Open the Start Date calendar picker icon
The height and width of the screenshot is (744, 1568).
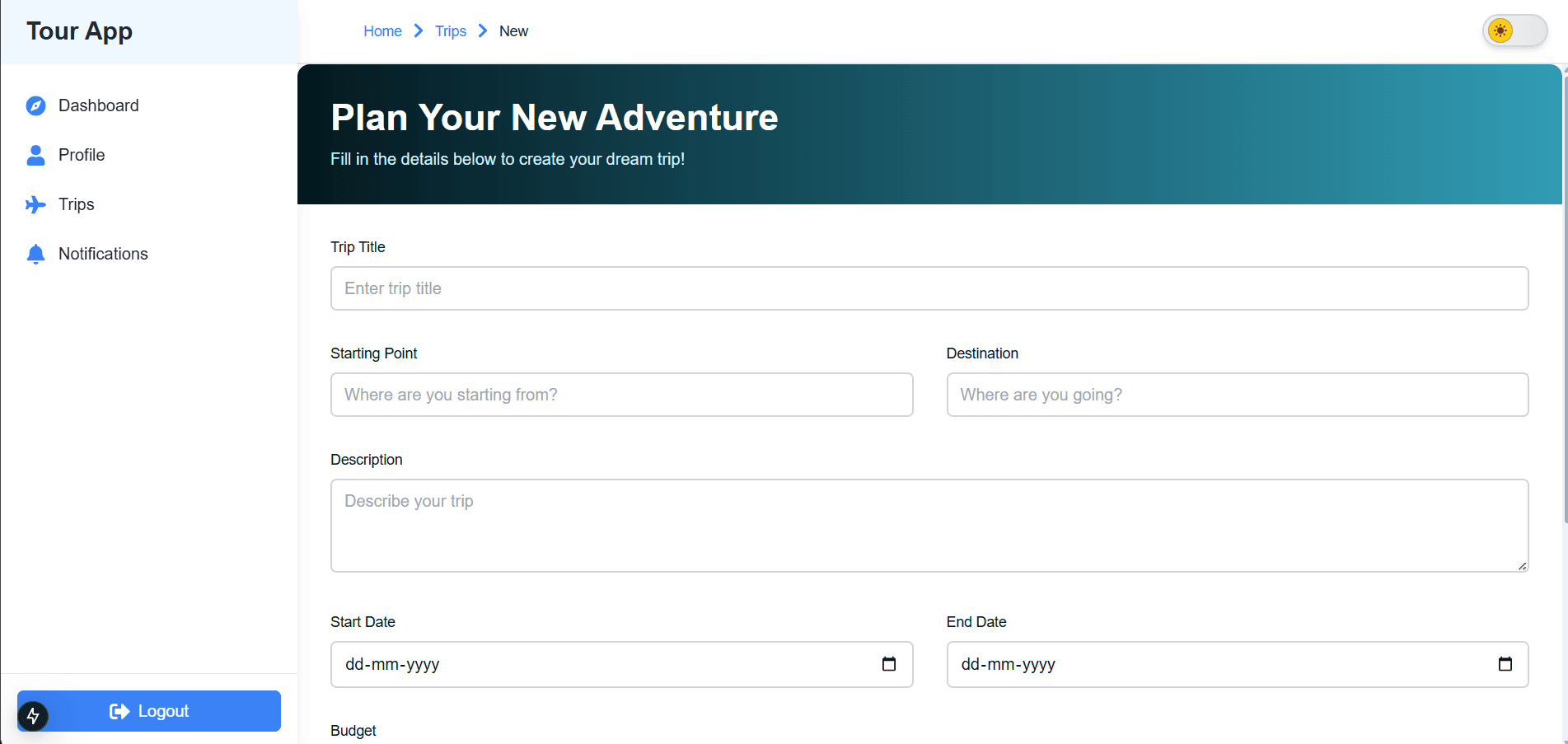tap(889, 663)
